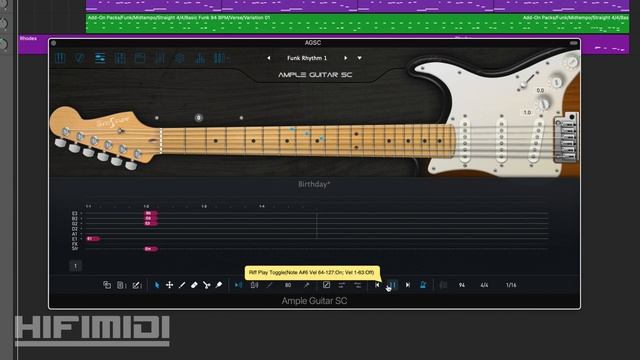Viewport: 640px width, 360px height.
Task: Click the copy riff icon in the bottom toolbar
Action: coord(107,285)
